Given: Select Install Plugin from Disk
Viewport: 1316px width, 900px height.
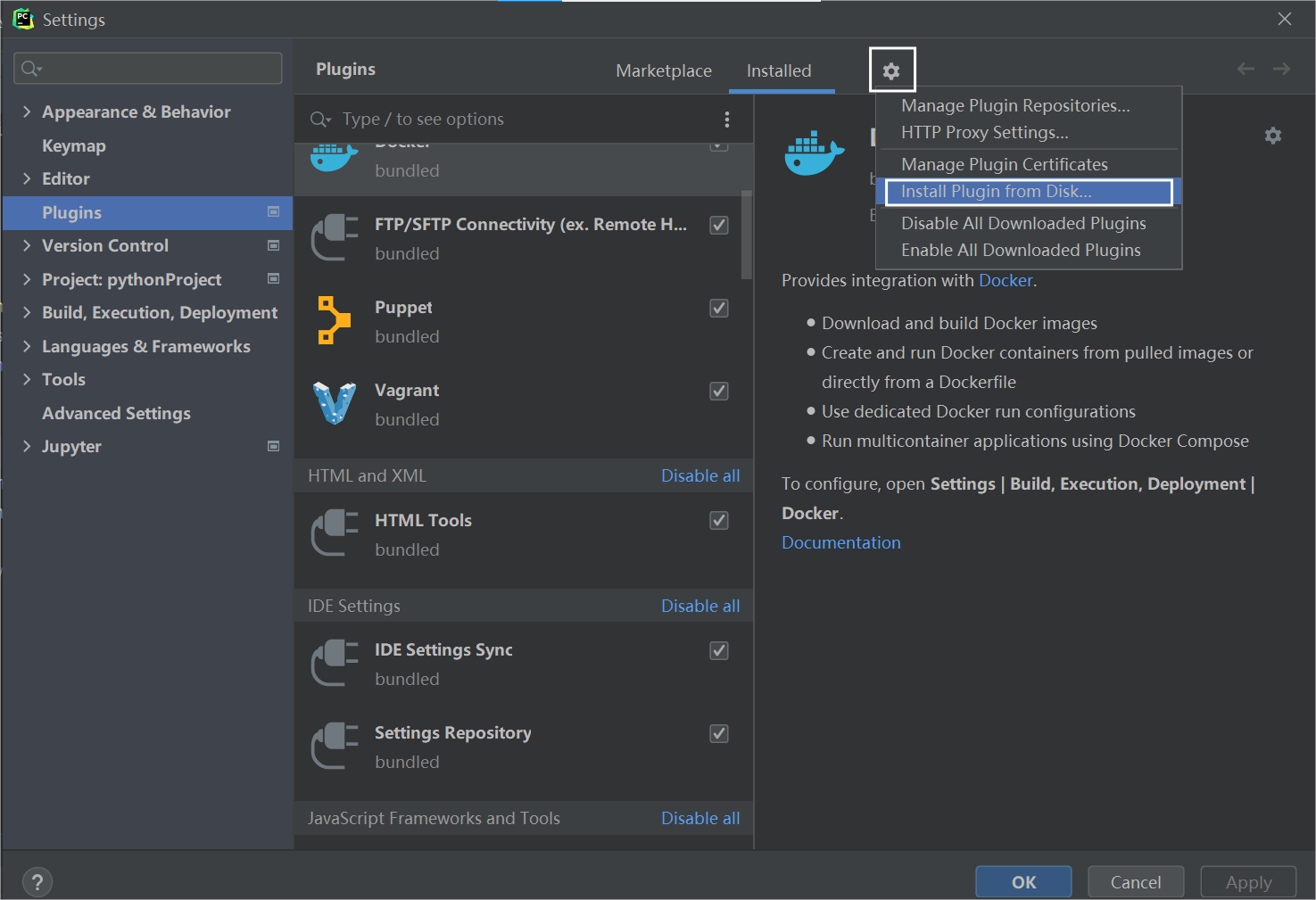Looking at the screenshot, I should click(x=996, y=191).
